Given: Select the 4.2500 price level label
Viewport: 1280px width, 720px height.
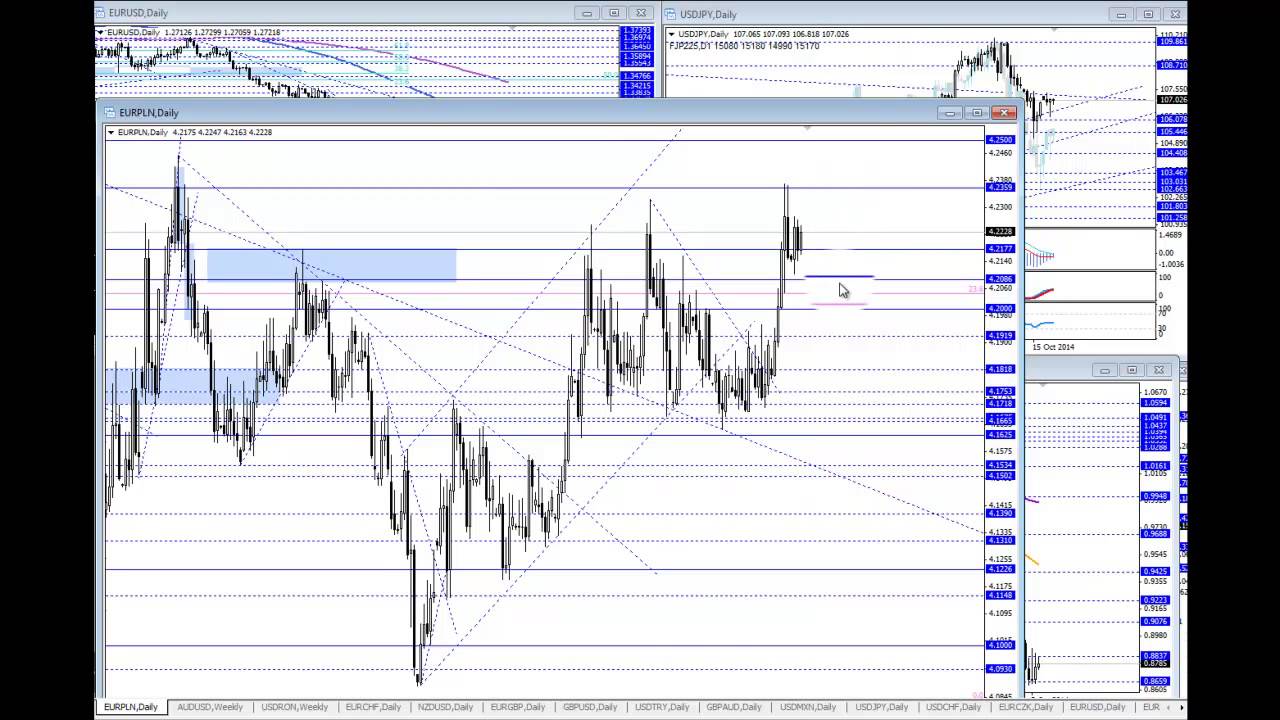Looking at the screenshot, I should pos(1000,140).
